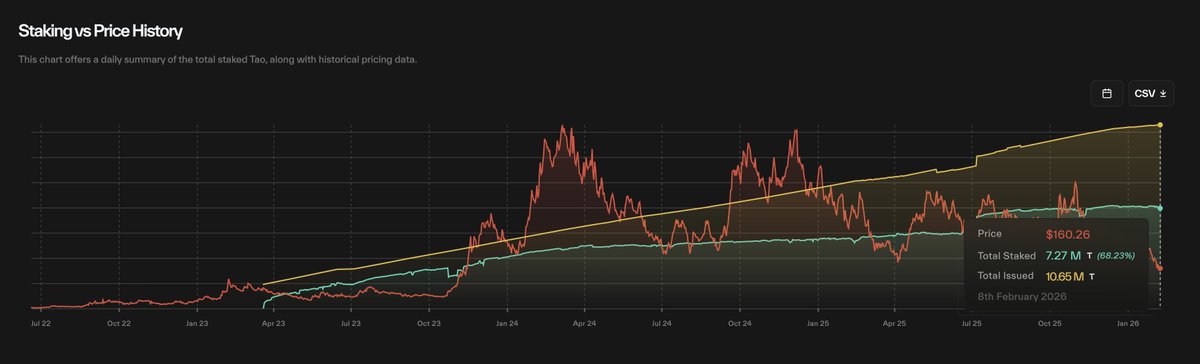Click the 10.65 M total issued value
Screen dimensions: 1200x364
[x=1066, y=276]
